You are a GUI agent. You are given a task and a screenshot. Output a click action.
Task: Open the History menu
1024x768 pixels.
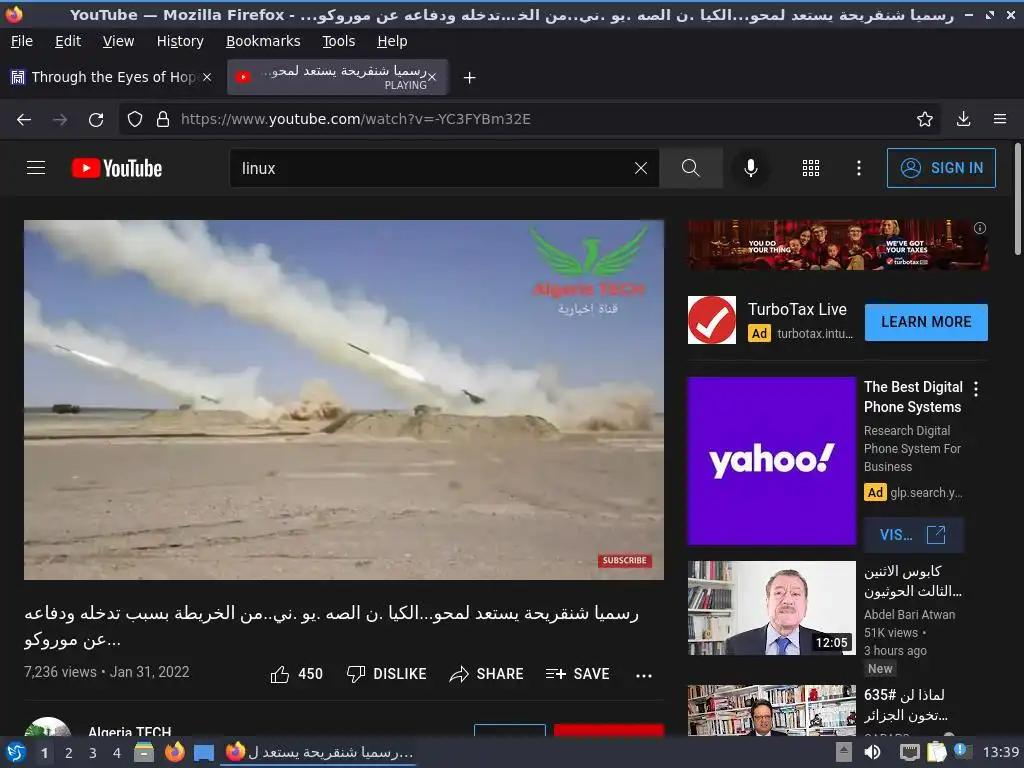tap(180, 41)
